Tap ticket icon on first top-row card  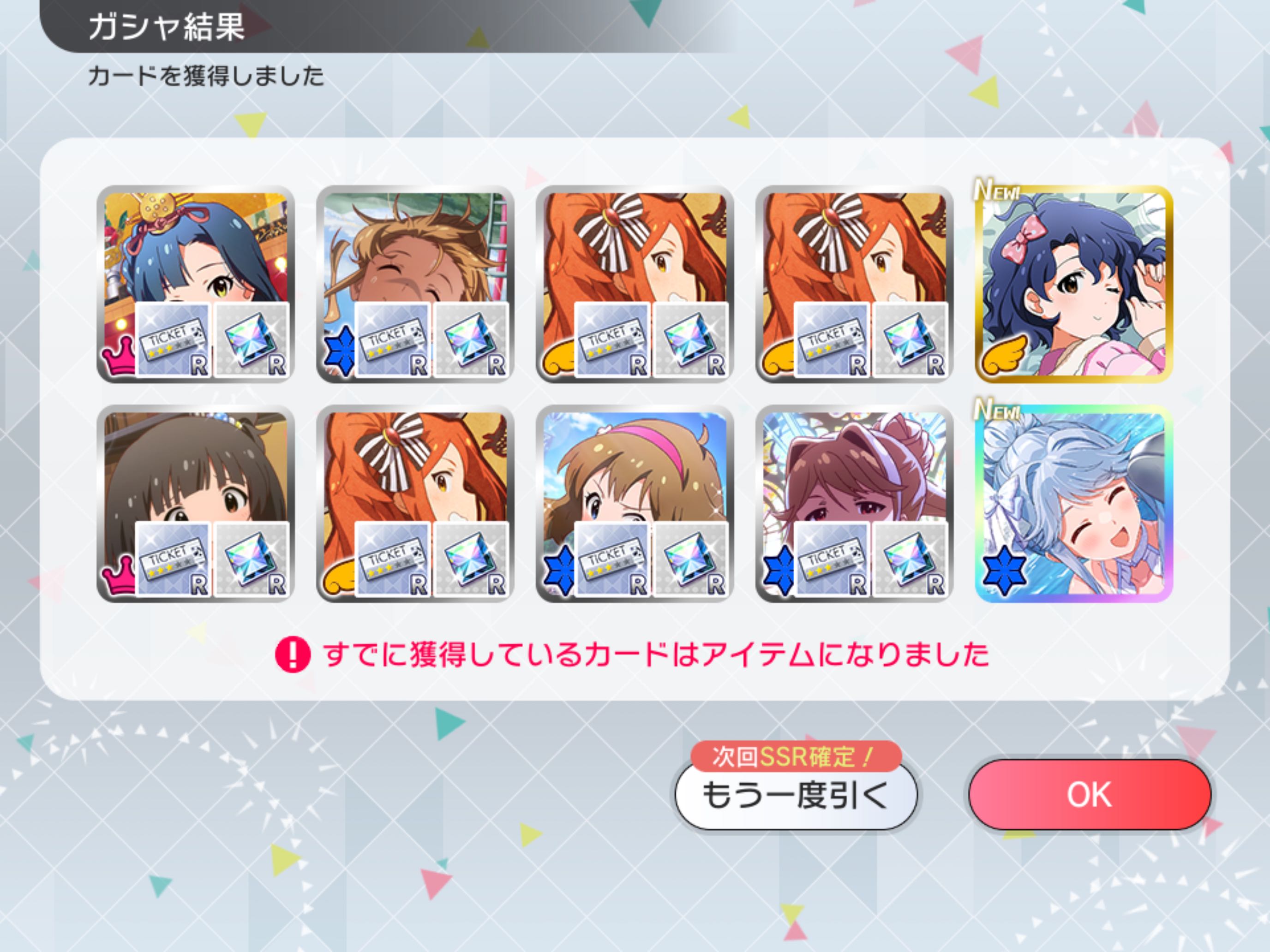173,340
